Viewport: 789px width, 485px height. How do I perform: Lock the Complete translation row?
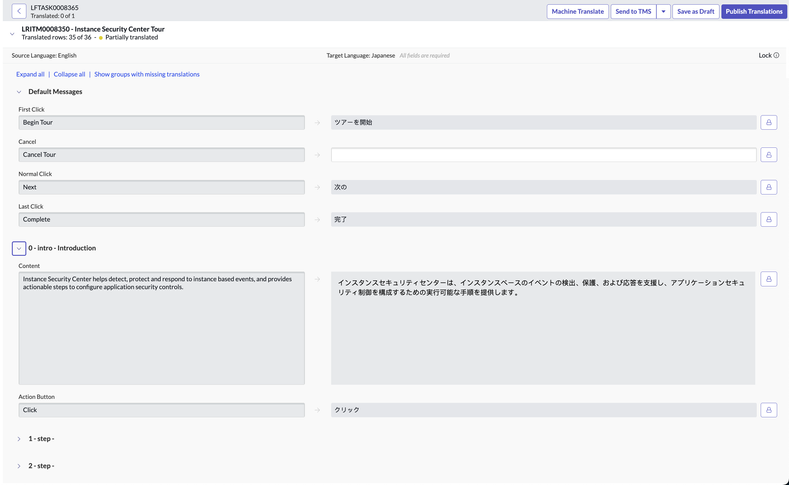coord(768,219)
